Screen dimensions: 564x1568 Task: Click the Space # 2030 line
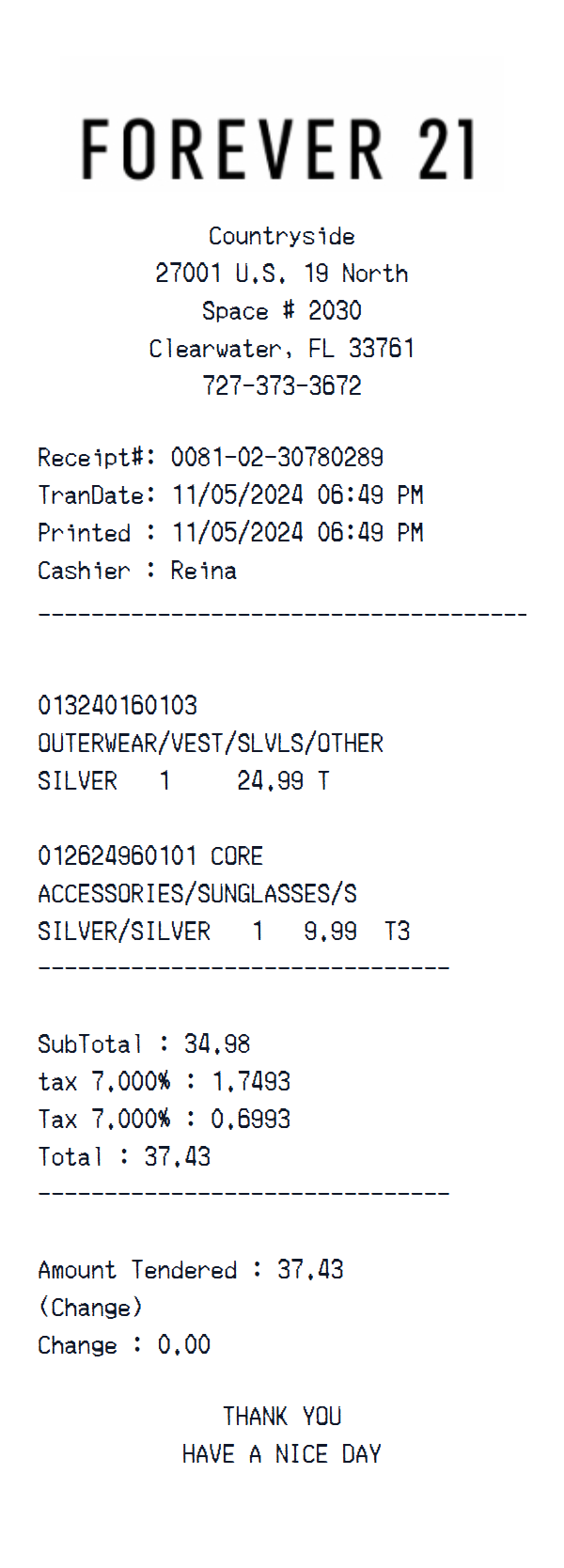tap(281, 311)
